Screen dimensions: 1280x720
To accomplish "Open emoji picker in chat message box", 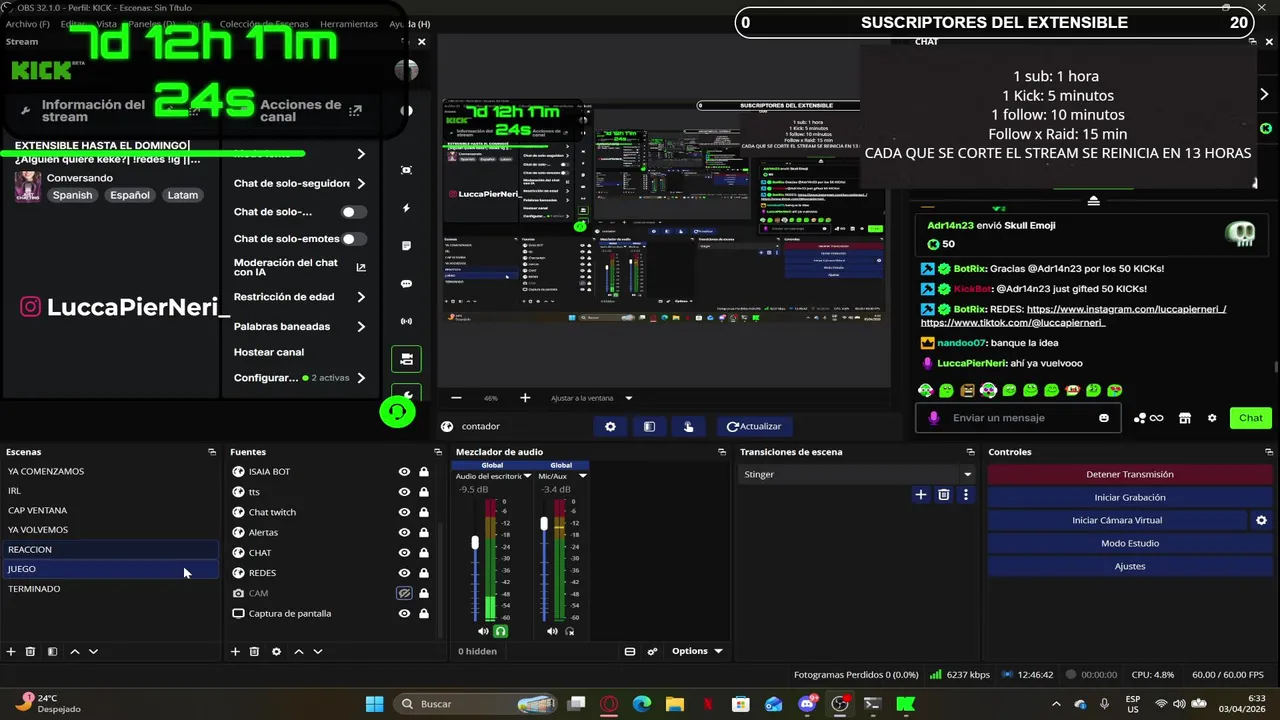I will (1104, 418).
